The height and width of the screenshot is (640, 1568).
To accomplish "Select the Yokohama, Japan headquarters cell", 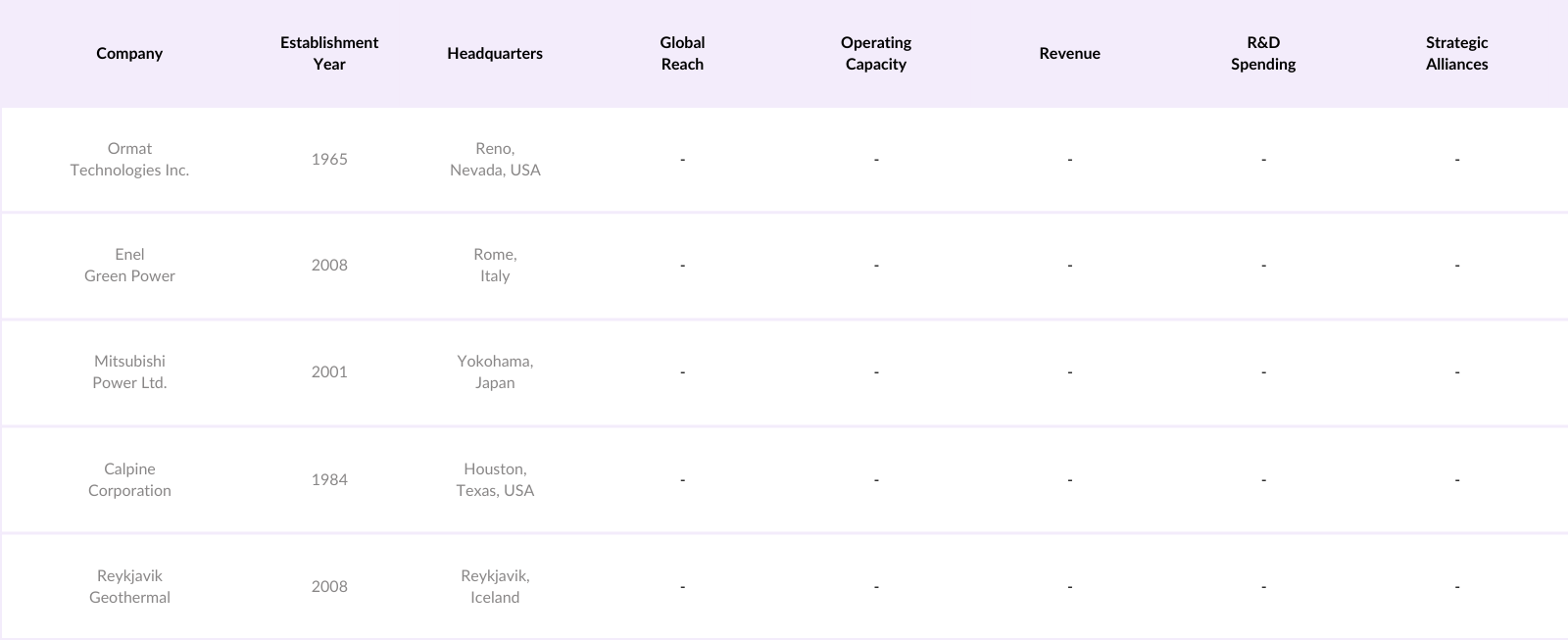I will pyautogui.click(x=495, y=372).
